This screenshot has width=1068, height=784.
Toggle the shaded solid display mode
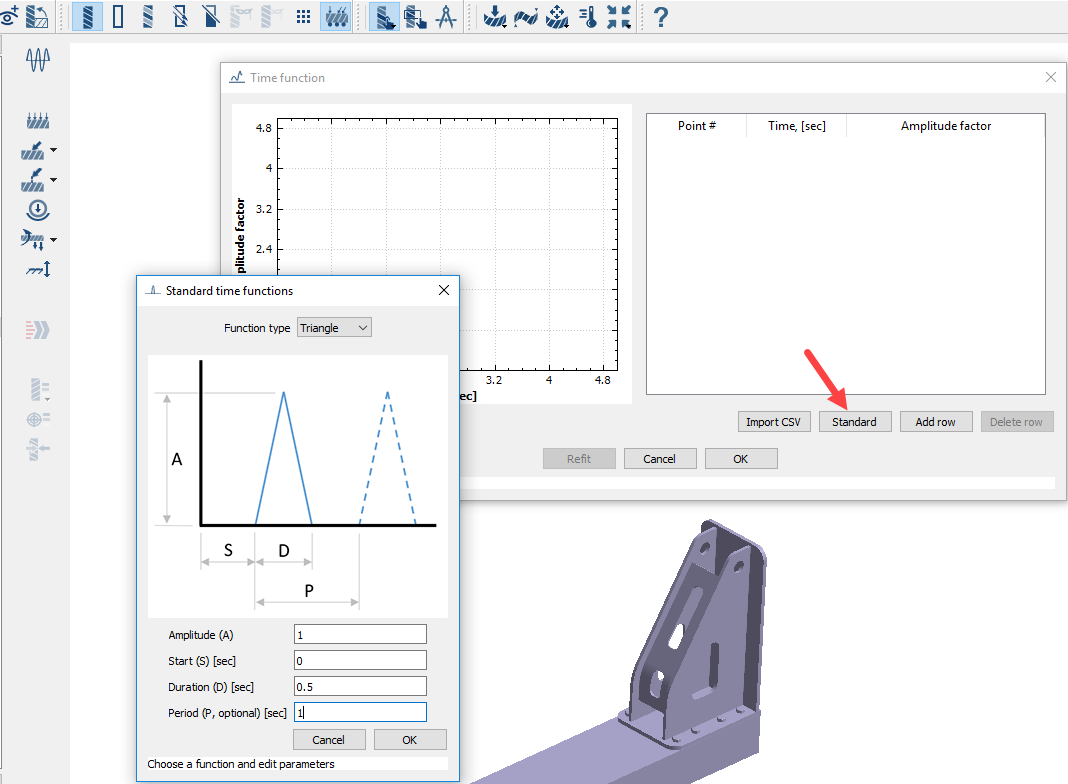[x=88, y=17]
